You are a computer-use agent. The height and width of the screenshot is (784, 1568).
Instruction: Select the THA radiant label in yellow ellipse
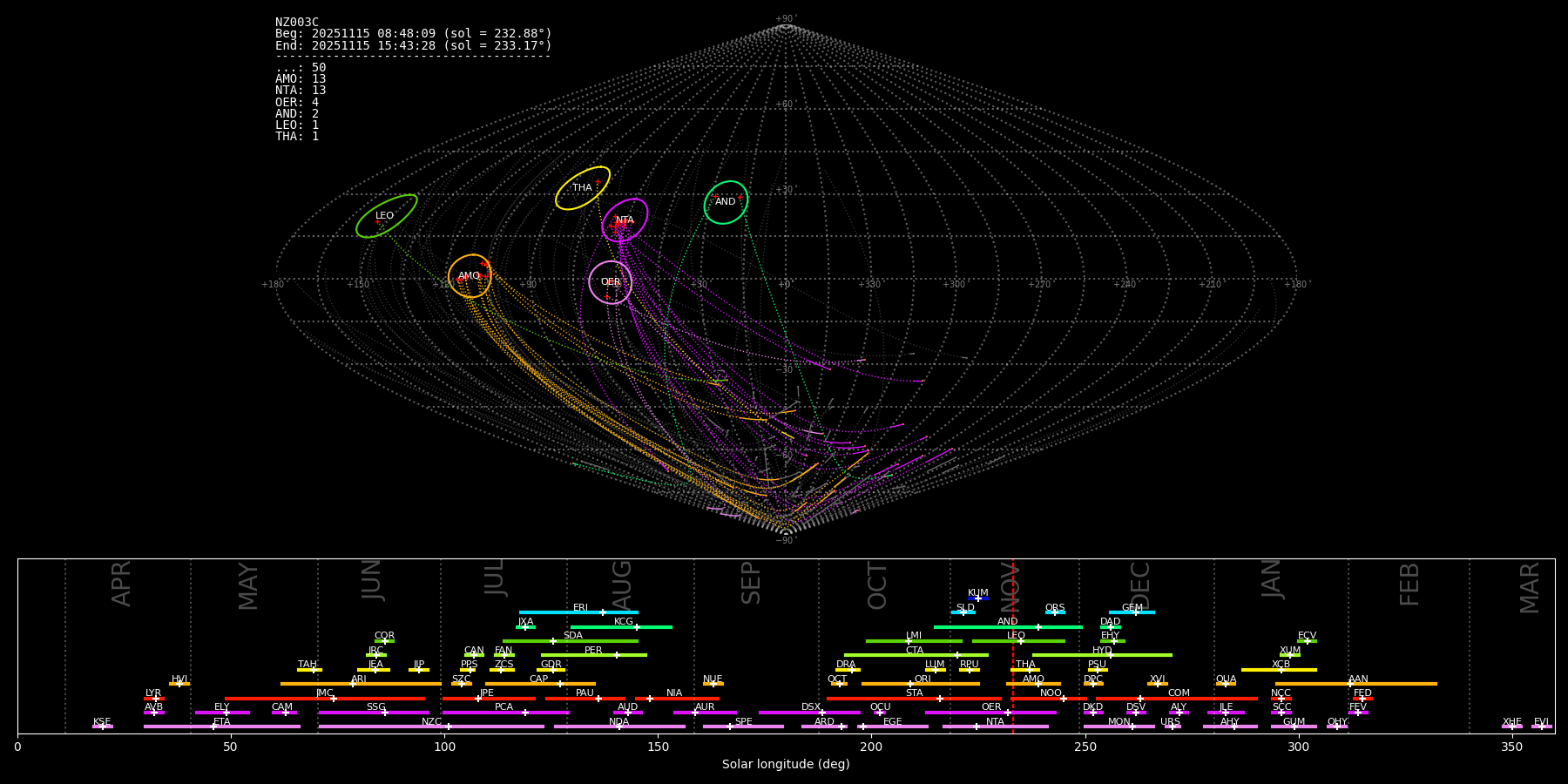582,188
